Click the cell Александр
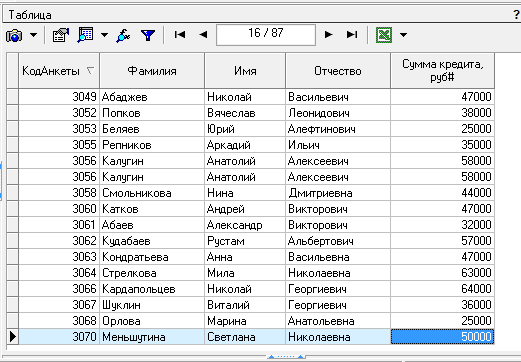The width and height of the screenshot is (521, 362). coord(245,225)
